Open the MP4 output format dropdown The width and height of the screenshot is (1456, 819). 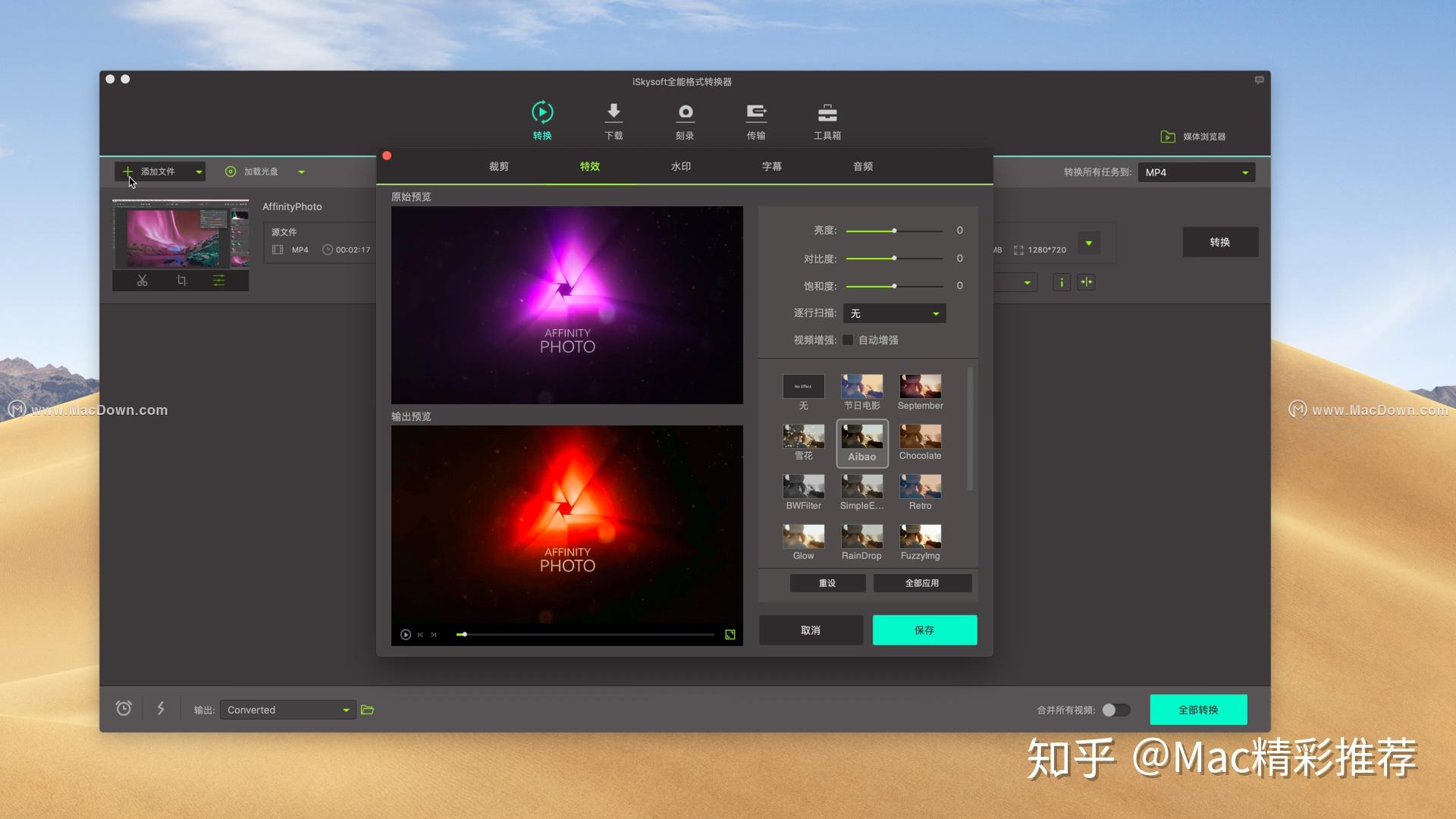click(x=1197, y=172)
